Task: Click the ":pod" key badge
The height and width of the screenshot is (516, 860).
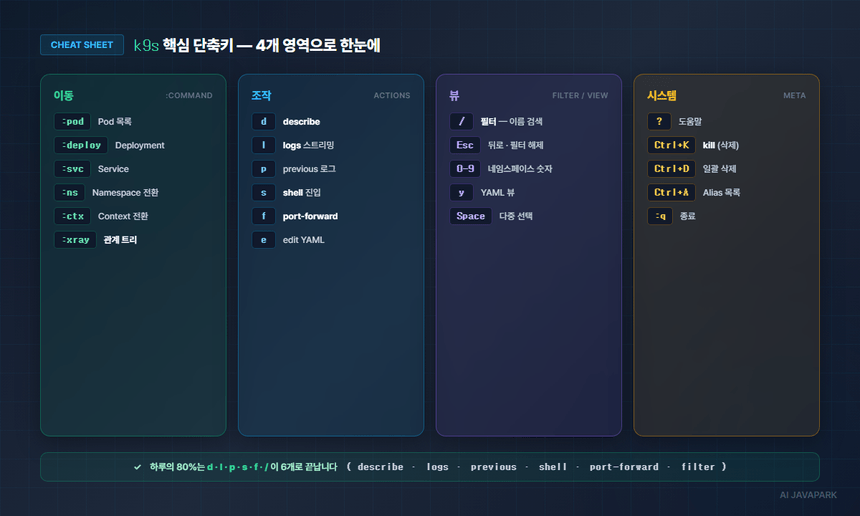Action: click(x=72, y=121)
